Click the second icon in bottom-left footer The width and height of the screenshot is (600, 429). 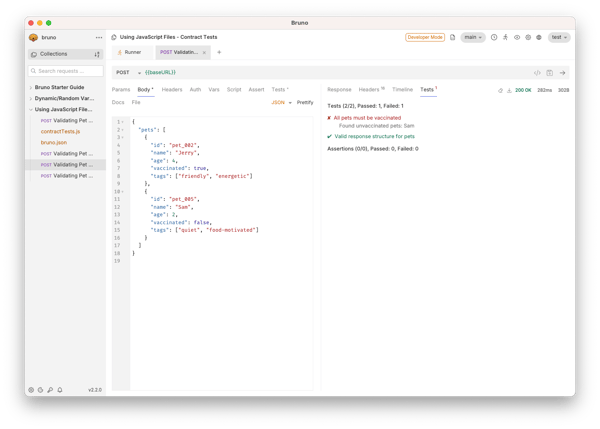(x=40, y=390)
